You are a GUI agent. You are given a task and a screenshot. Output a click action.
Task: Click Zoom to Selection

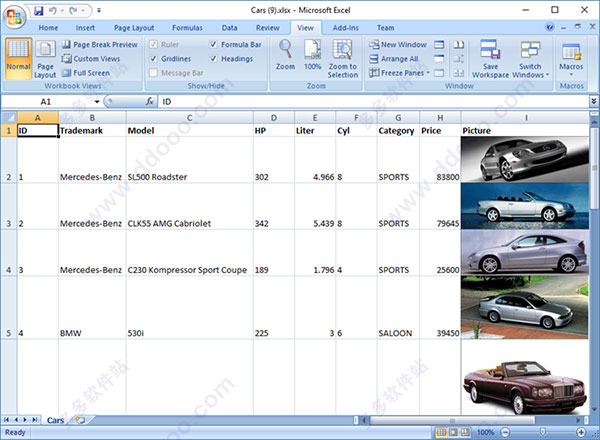[x=343, y=58]
